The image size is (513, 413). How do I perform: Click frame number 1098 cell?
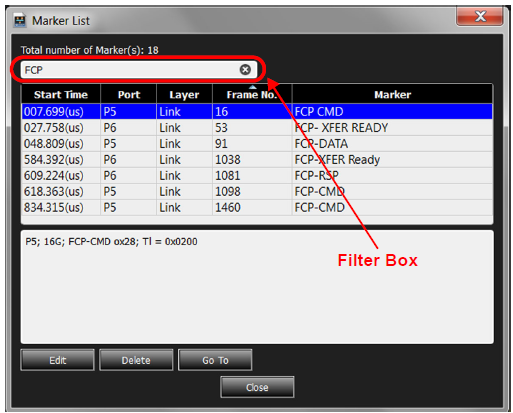coord(252,192)
